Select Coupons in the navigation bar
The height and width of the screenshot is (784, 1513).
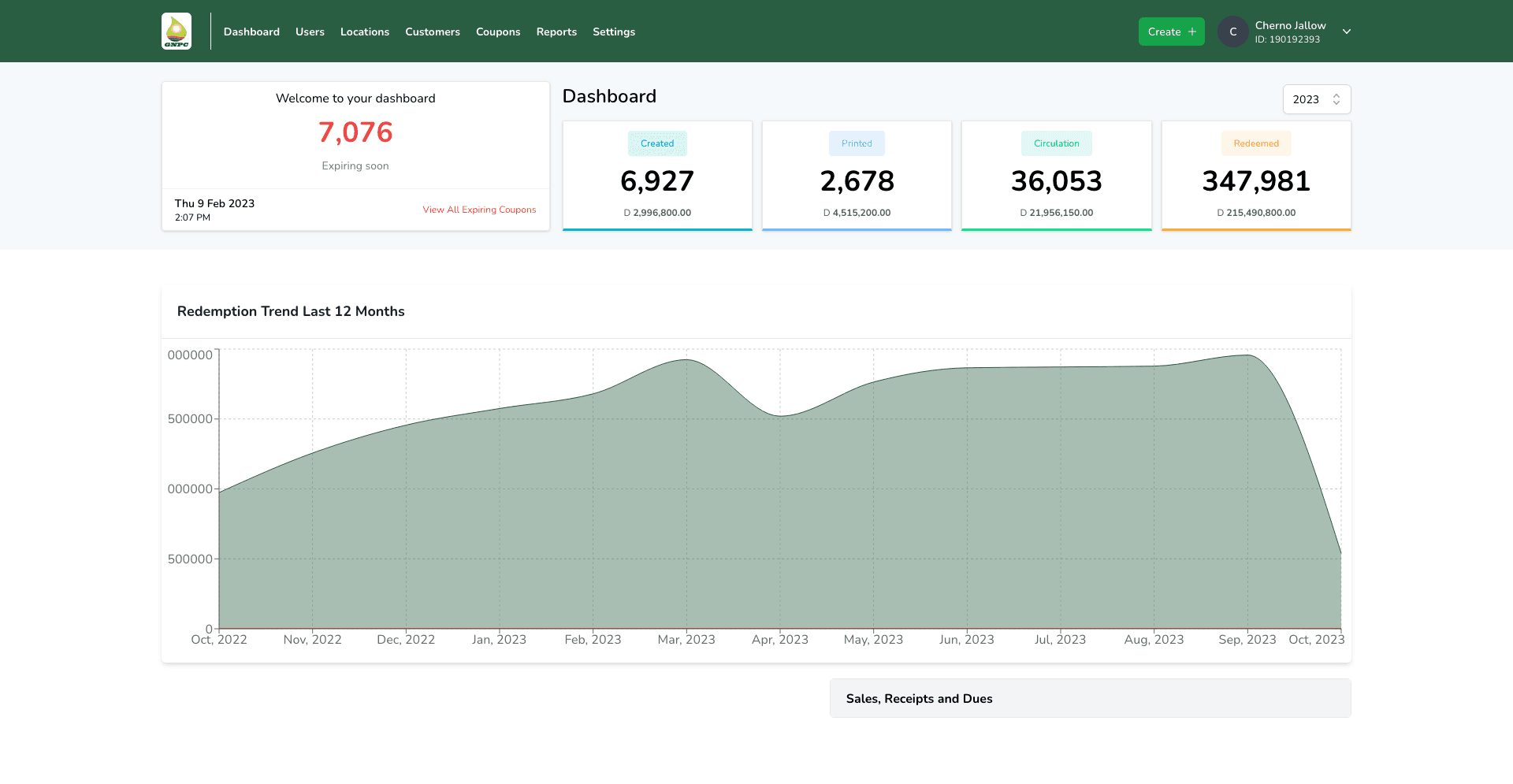coord(498,32)
